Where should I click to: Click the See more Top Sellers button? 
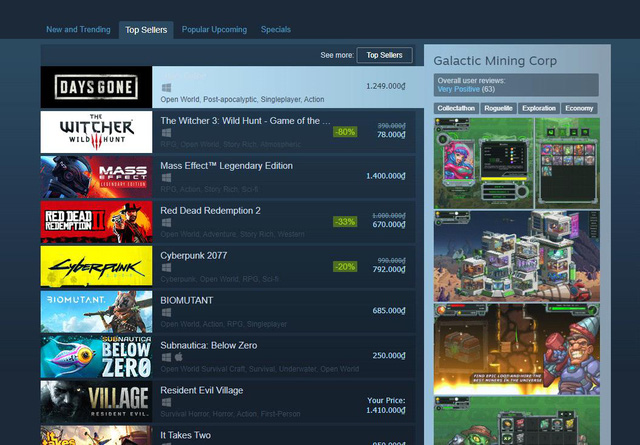[x=384, y=55]
